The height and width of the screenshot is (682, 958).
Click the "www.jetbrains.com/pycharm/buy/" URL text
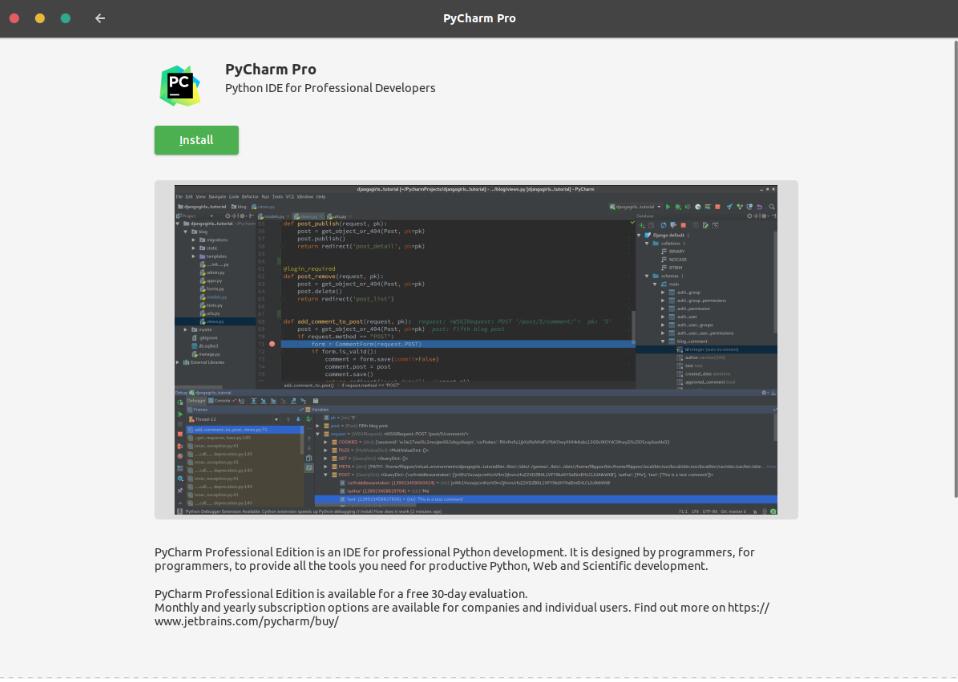[x=246, y=622]
